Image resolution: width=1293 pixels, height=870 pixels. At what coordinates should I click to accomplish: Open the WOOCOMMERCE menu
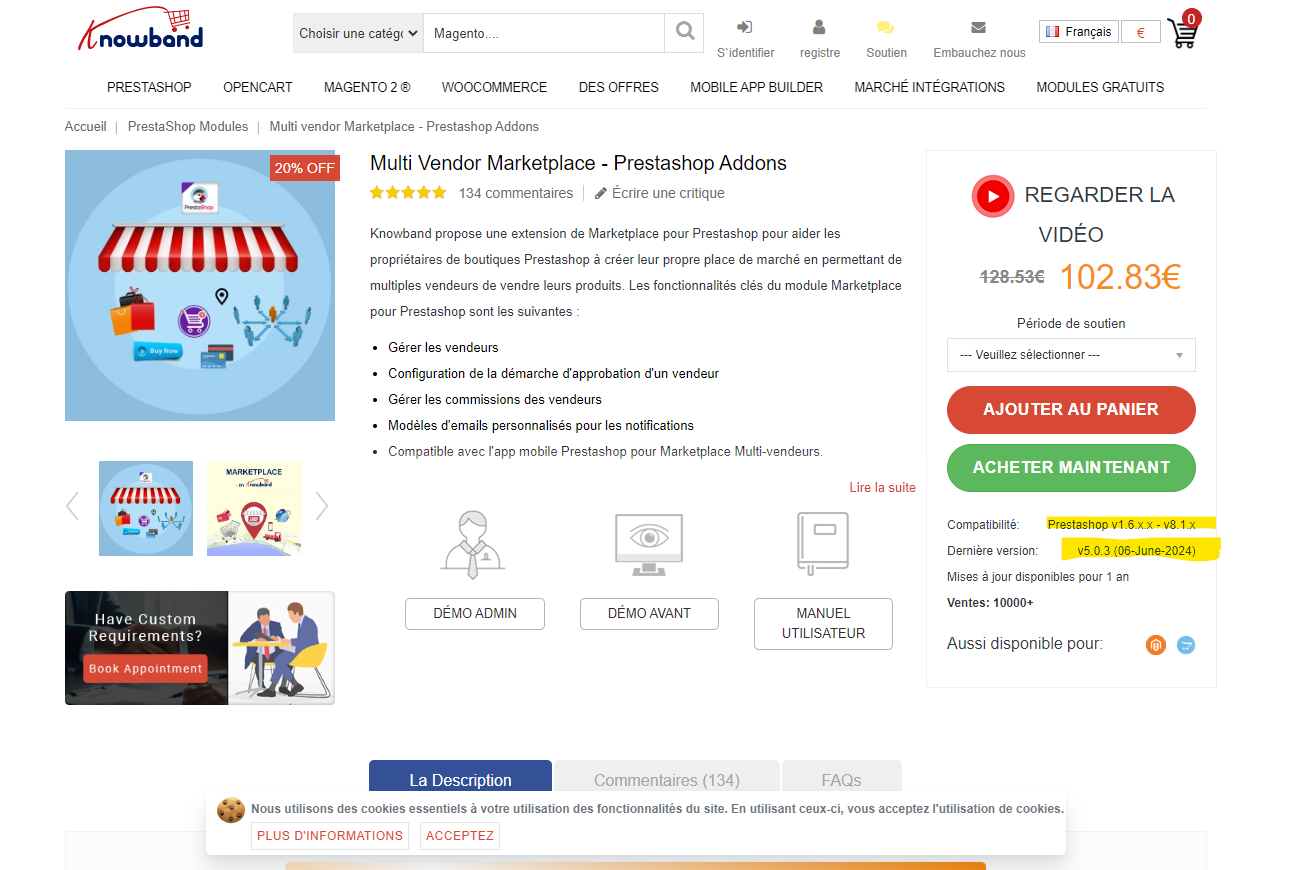[x=494, y=87]
